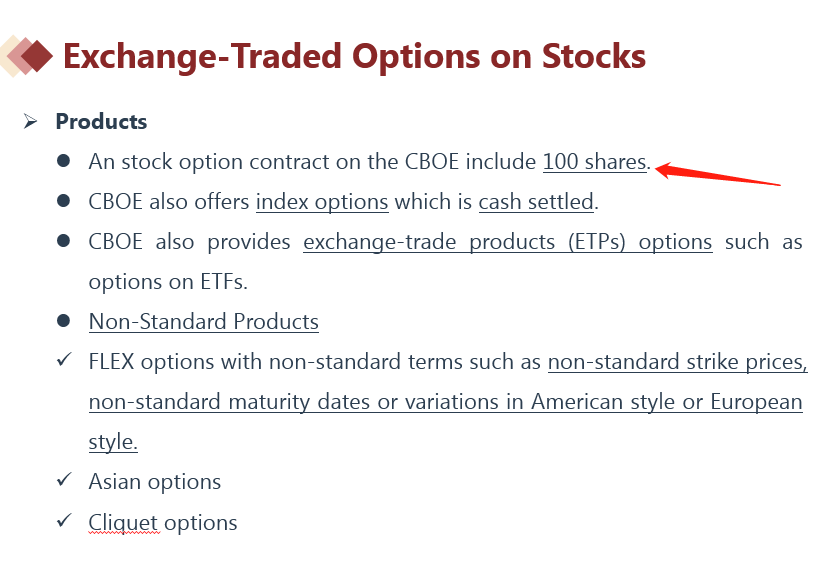
Task: Click the word "Cliquet" with spelling underline
Action: pos(123,521)
